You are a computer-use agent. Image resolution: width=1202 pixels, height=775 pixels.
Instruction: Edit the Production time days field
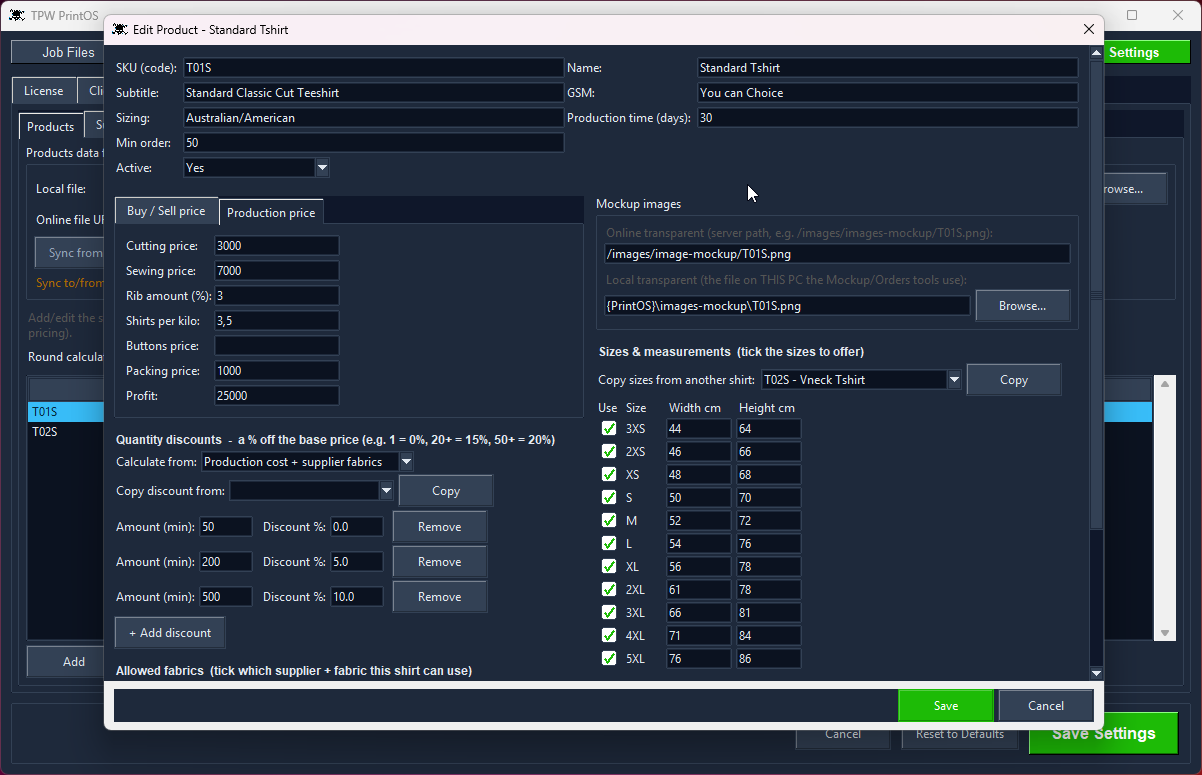tap(888, 118)
